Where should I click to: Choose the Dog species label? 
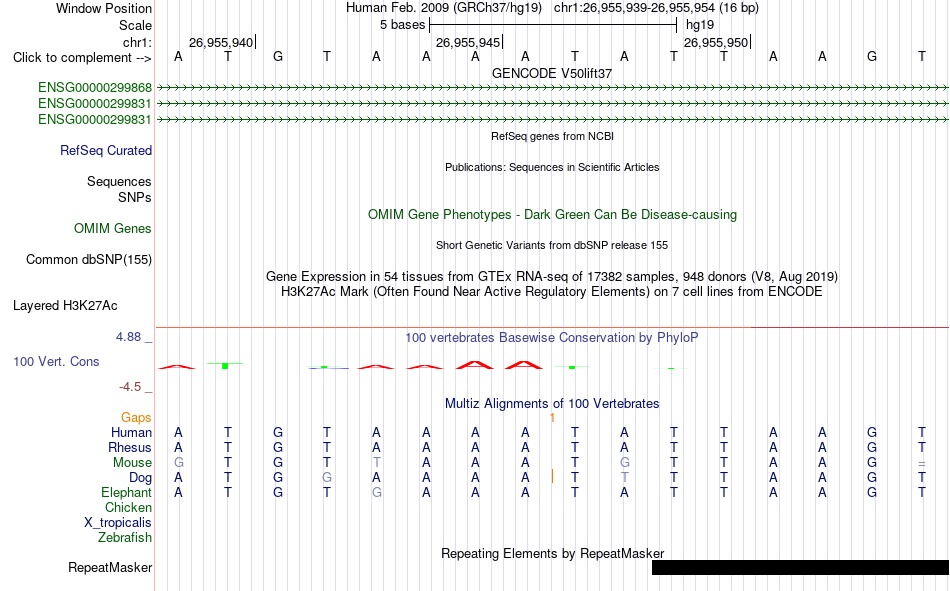pyautogui.click(x=141, y=478)
